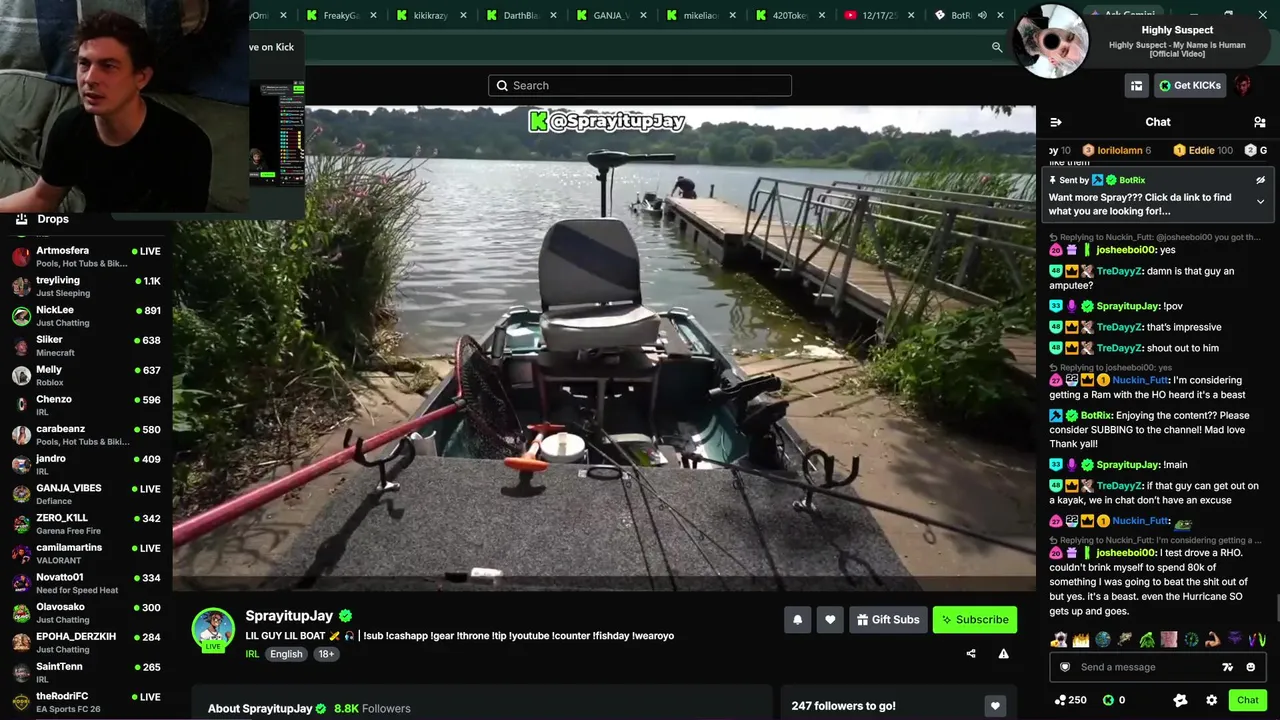This screenshot has height=720, width=1280.
Task: Open the chat users list icon
Action: tap(1259, 122)
